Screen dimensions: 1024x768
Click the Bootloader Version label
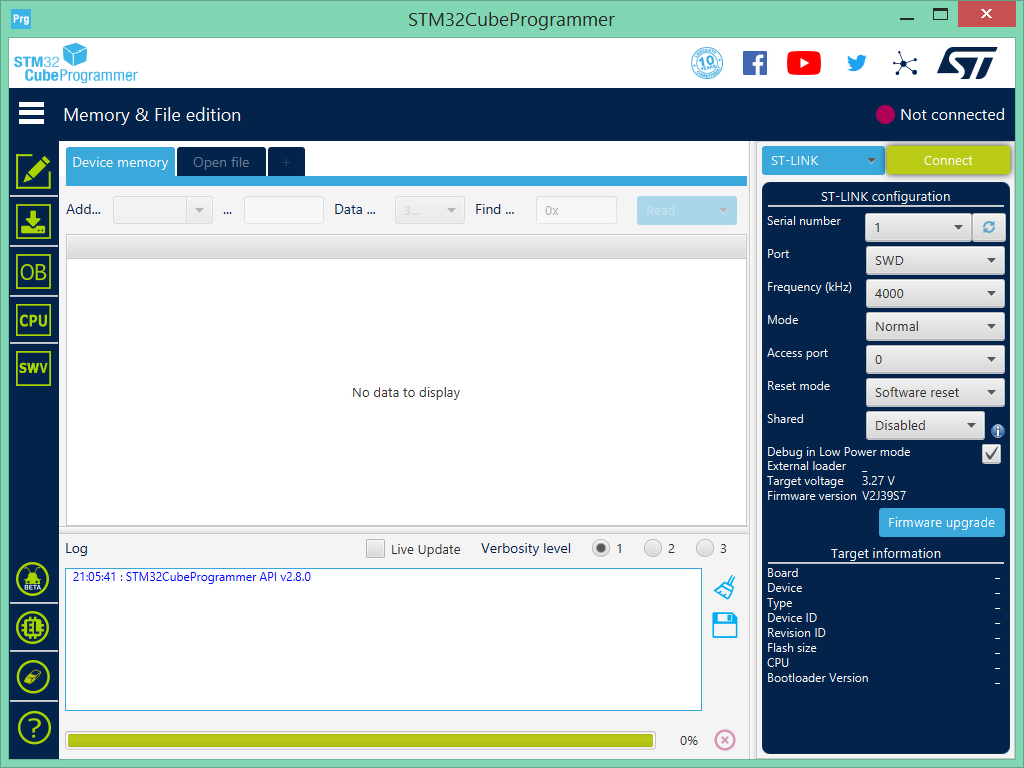point(818,678)
